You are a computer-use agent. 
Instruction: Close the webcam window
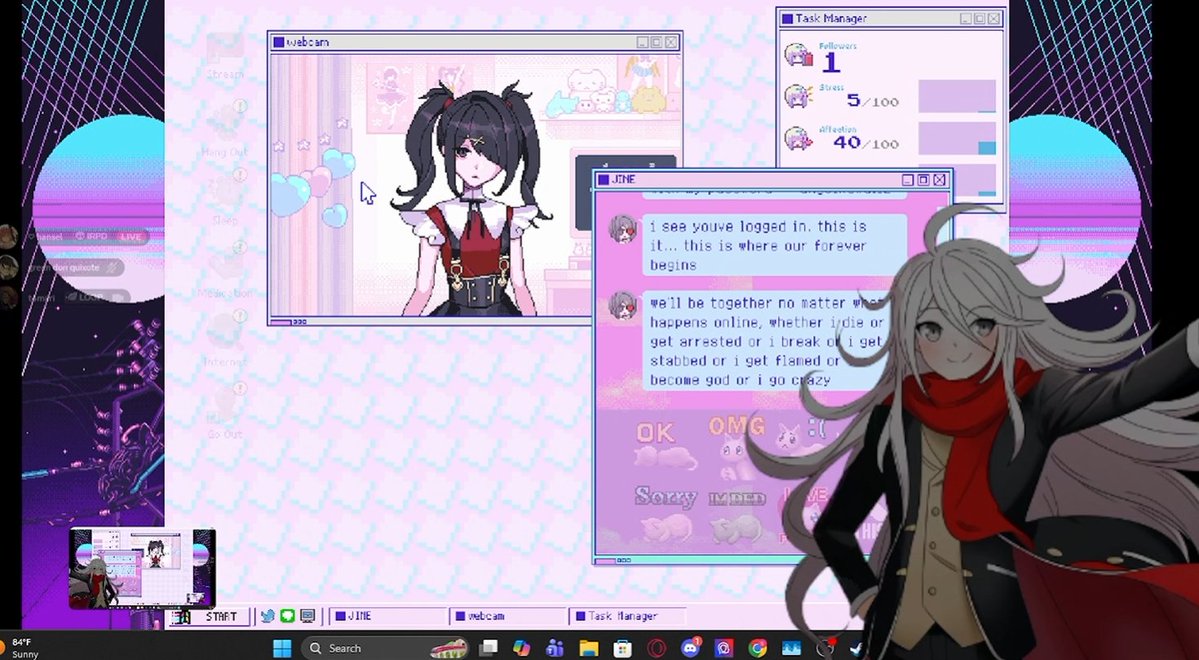pyautogui.click(x=671, y=43)
